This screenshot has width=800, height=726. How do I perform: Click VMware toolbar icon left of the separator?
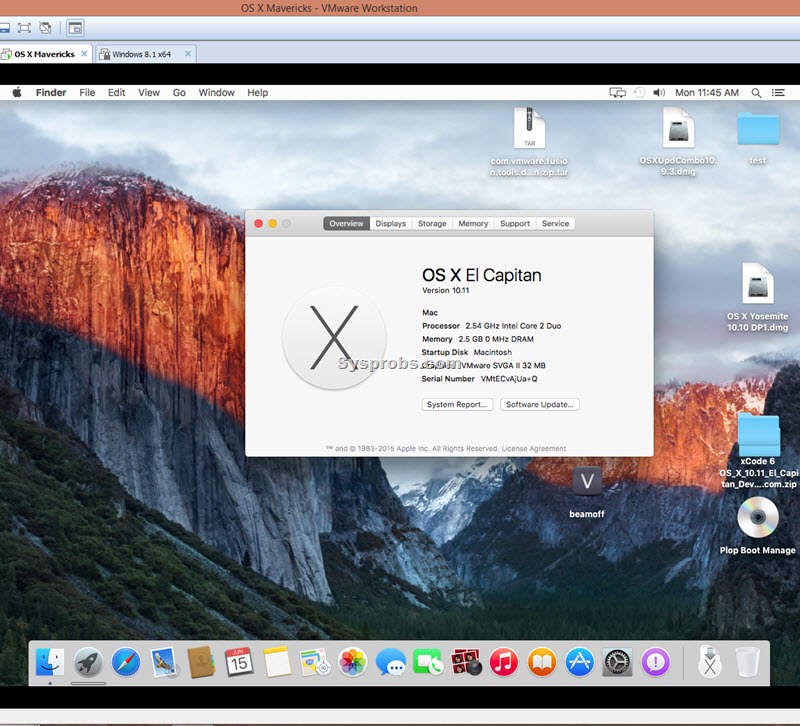45,28
